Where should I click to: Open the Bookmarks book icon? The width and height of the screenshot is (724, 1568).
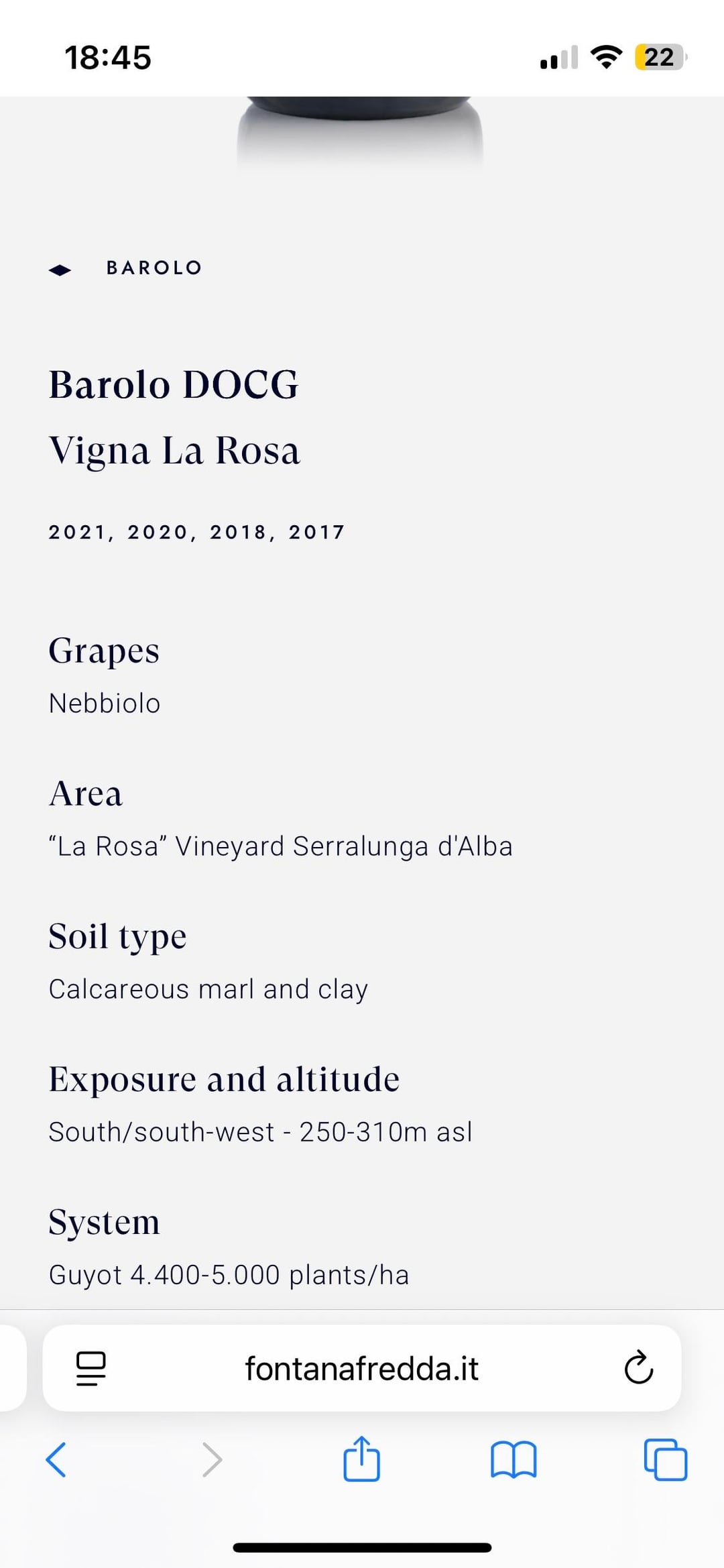(x=514, y=1459)
